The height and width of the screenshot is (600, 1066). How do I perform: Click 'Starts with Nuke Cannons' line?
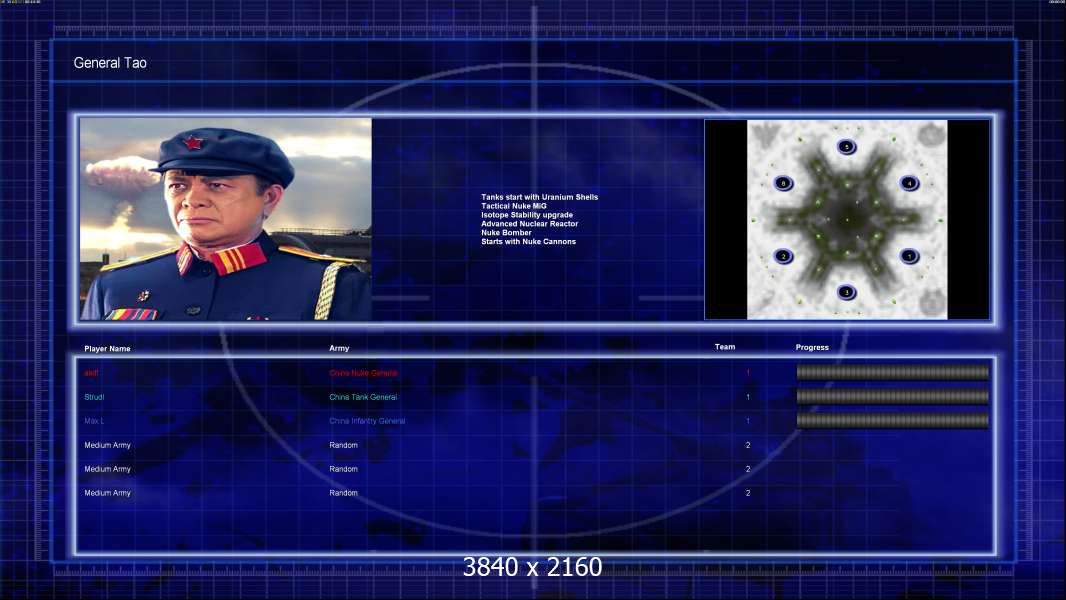[x=528, y=241]
